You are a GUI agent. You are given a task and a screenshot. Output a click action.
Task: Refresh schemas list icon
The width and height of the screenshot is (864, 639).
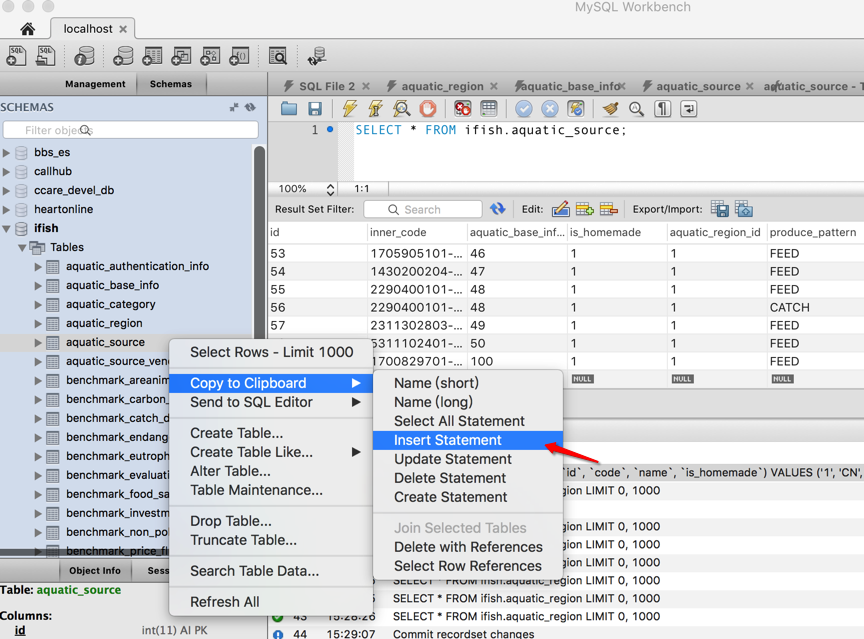click(251, 107)
